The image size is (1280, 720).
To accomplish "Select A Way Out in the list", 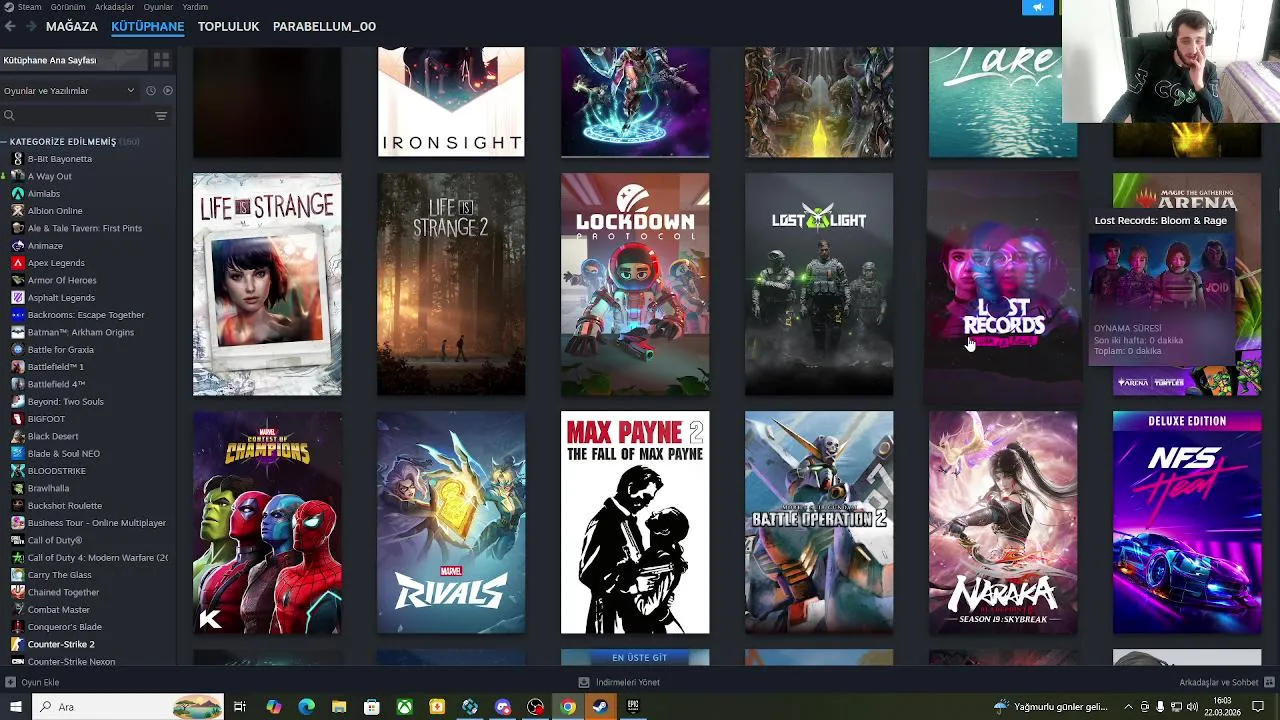I will tap(49, 176).
